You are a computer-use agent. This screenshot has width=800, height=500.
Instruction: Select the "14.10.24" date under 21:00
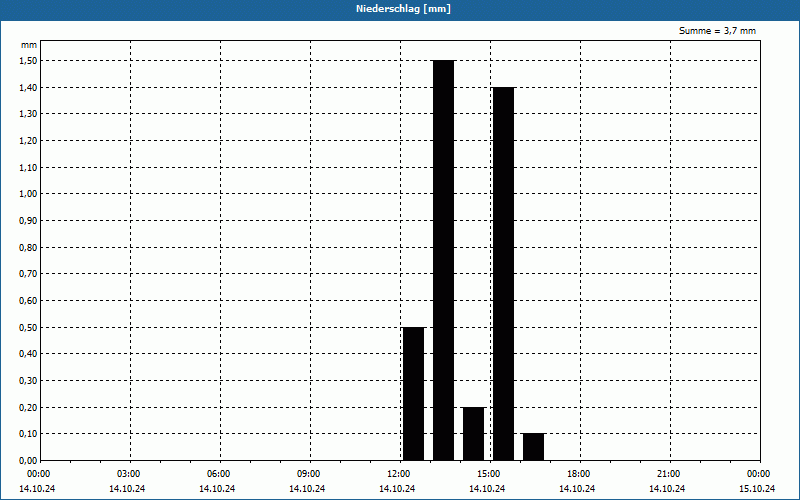pos(667,489)
